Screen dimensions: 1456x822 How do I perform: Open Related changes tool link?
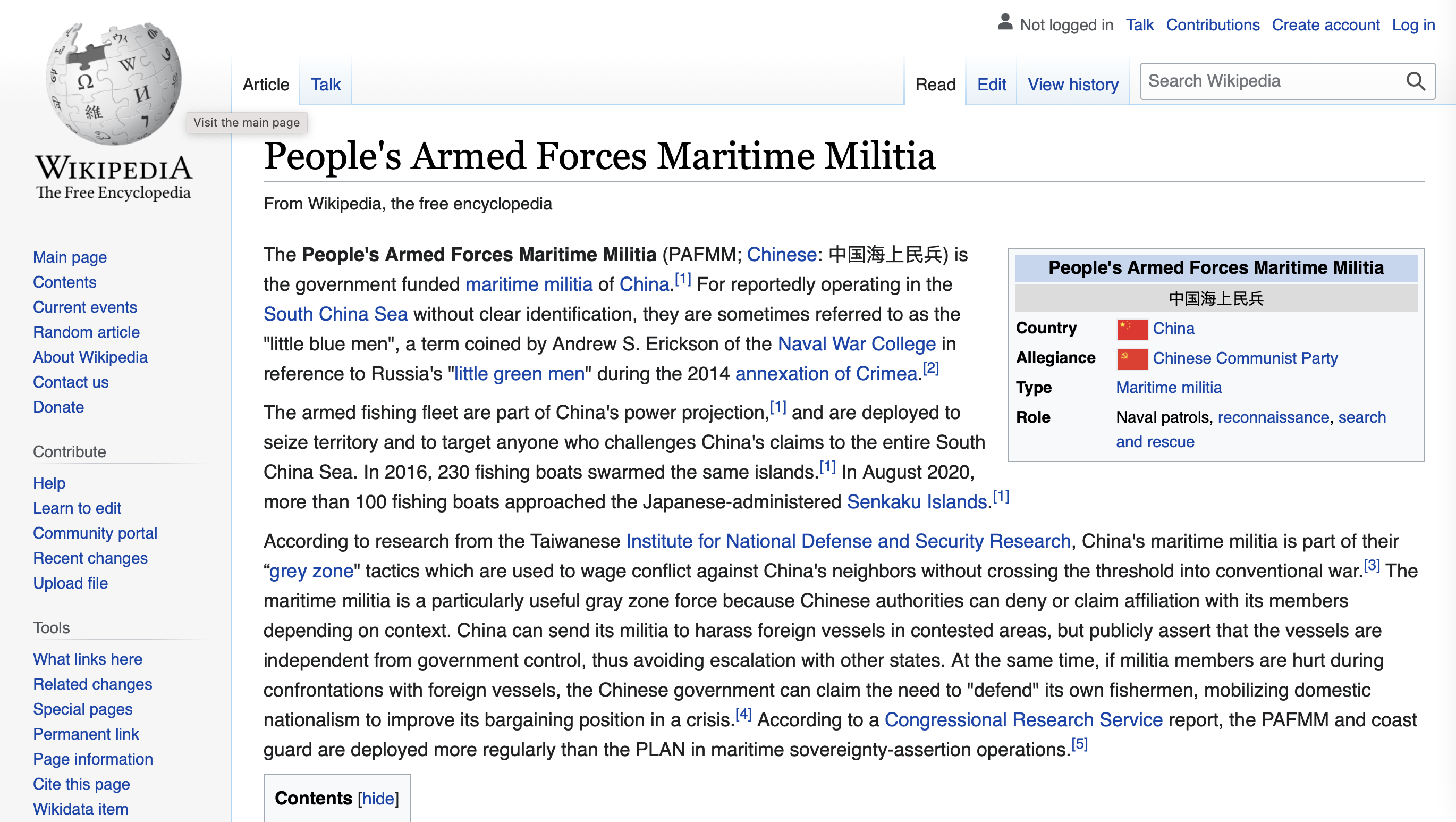(92, 683)
